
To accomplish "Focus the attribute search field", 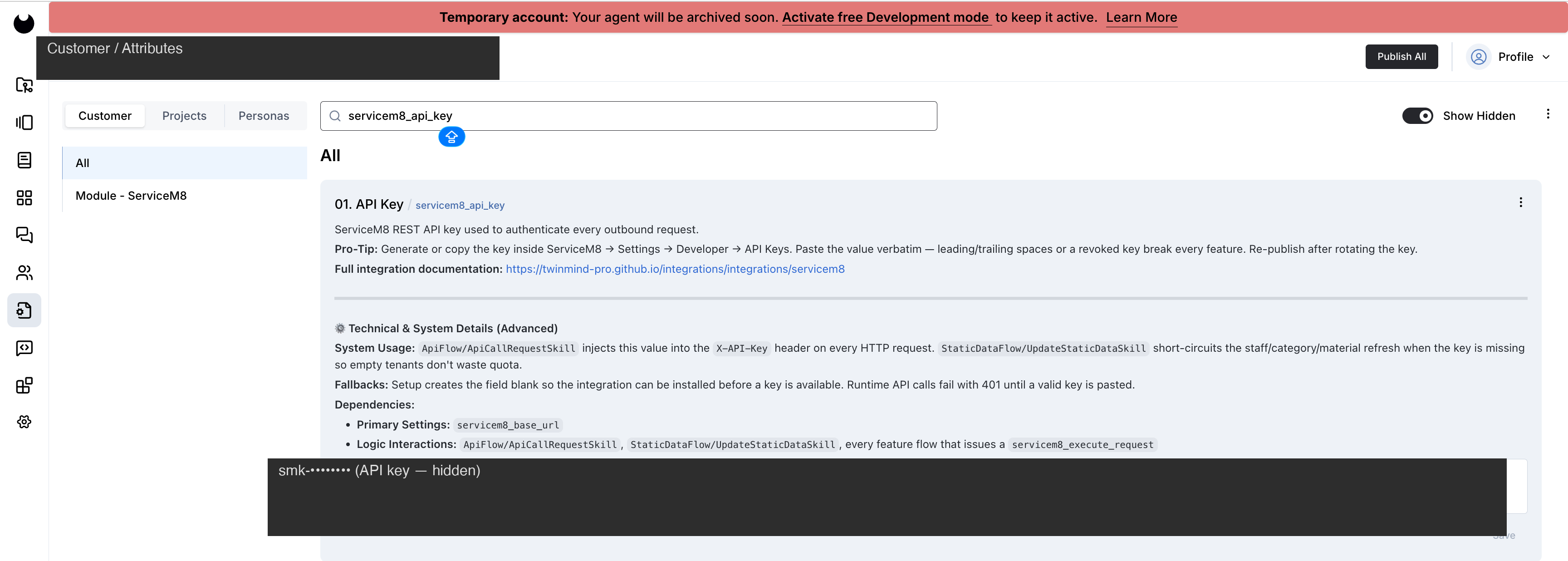I will coord(628,116).
